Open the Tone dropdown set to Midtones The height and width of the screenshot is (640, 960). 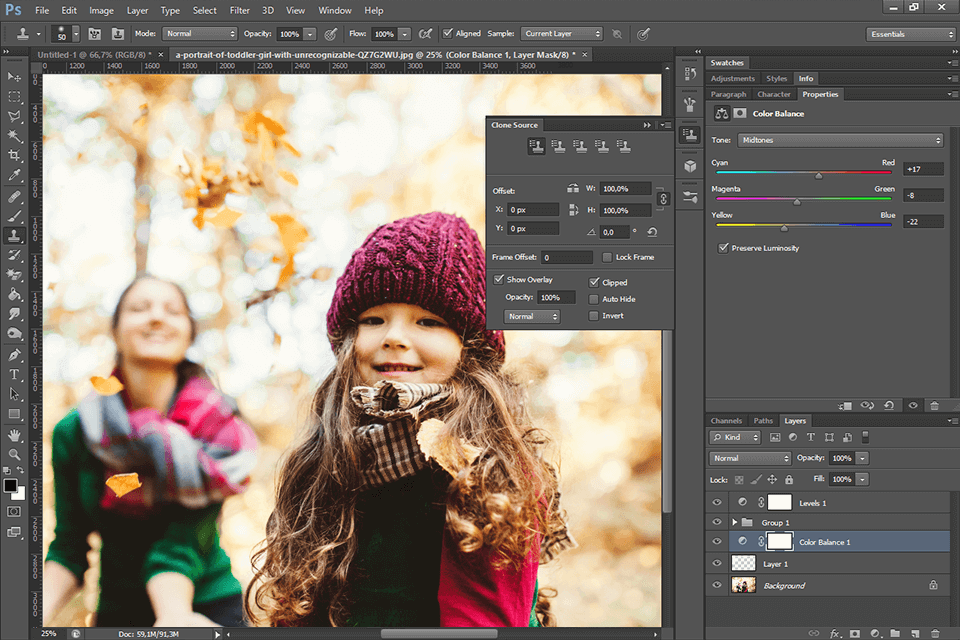click(x=841, y=140)
